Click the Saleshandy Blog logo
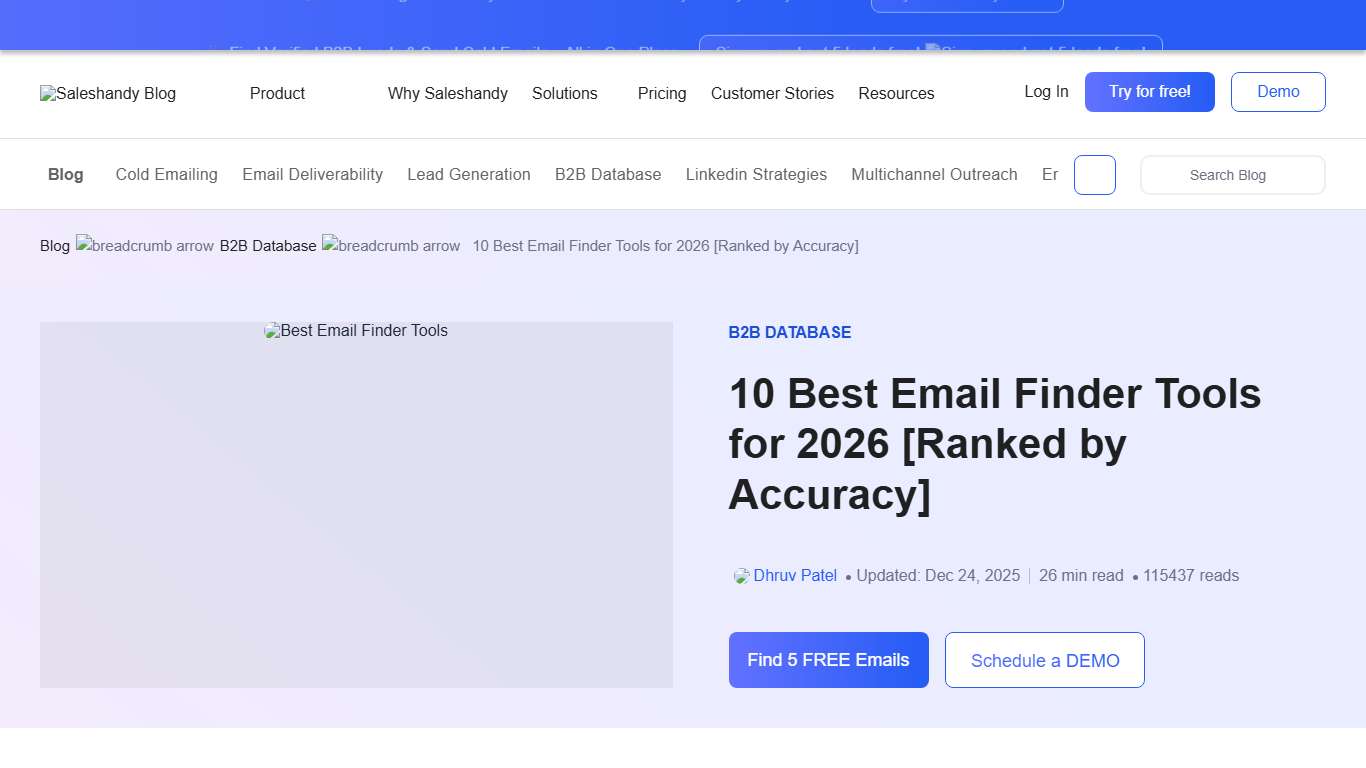The width and height of the screenshot is (1366, 768). [x=107, y=93]
